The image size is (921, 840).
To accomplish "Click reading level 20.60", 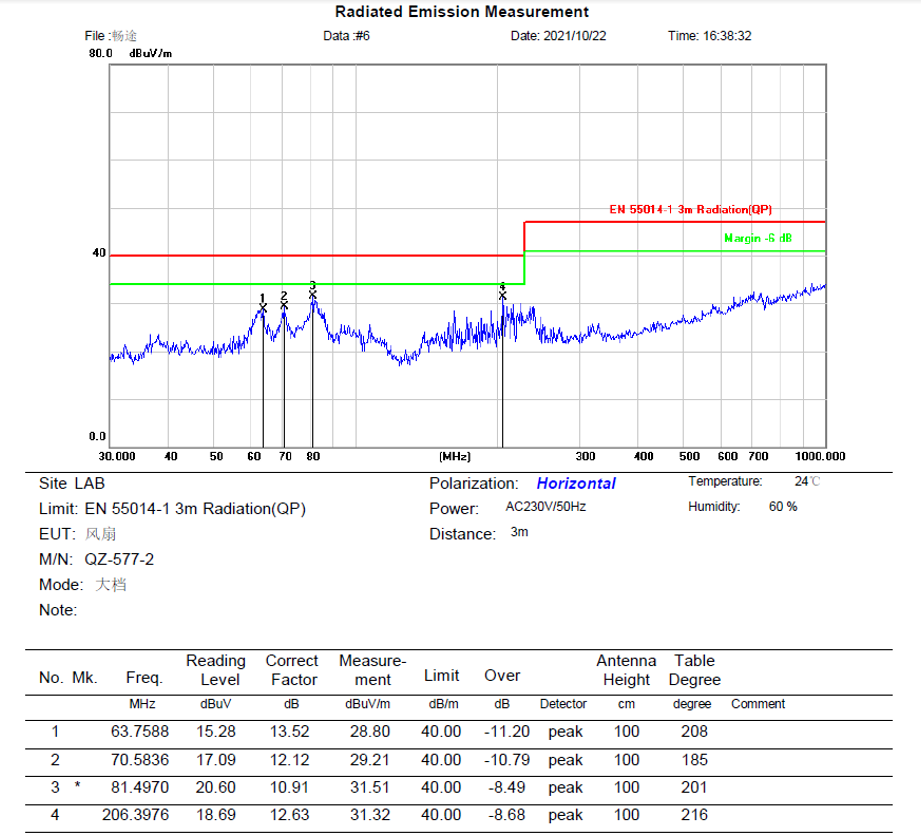I will tap(216, 787).
